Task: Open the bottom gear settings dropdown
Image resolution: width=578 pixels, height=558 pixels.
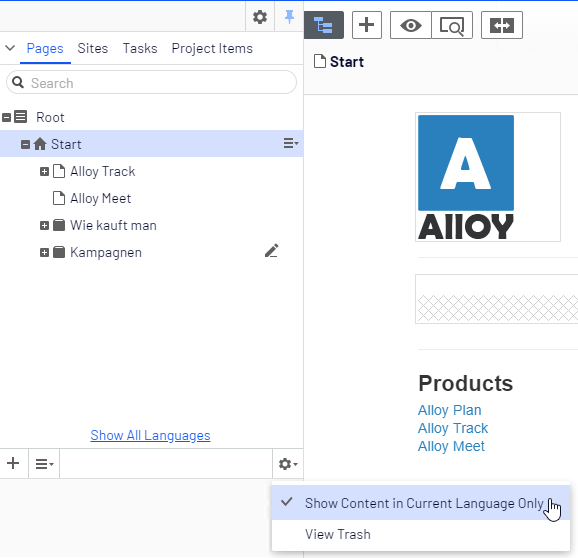Action: coord(288,464)
